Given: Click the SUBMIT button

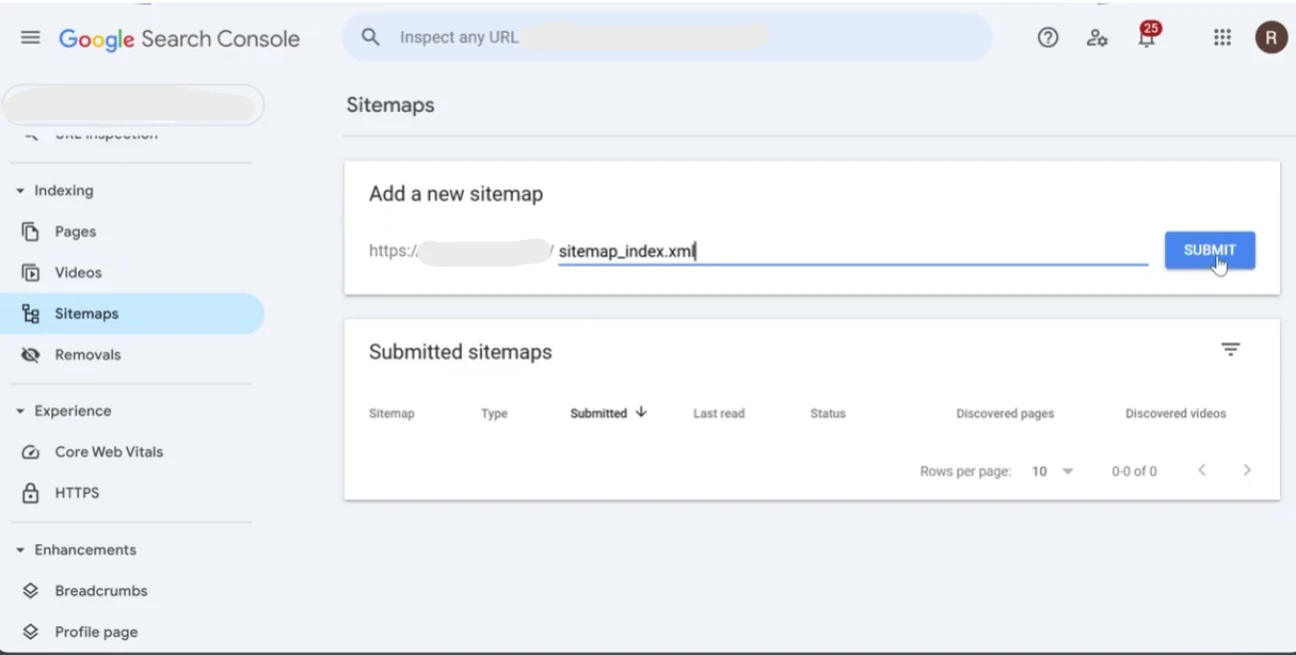Looking at the screenshot, I should click(x=1209, y=250).
